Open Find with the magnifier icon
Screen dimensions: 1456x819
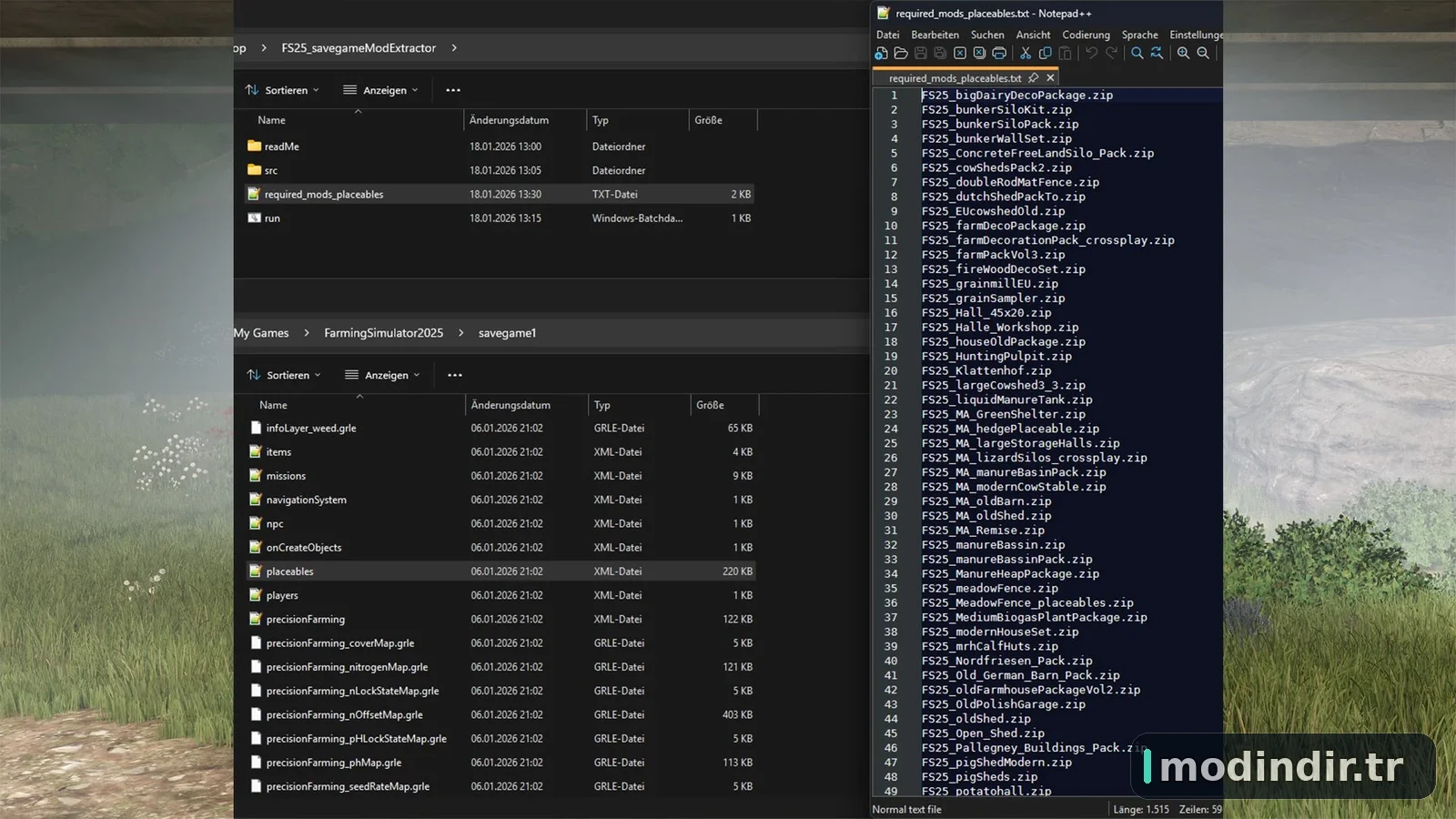(x=1137, y=54)
